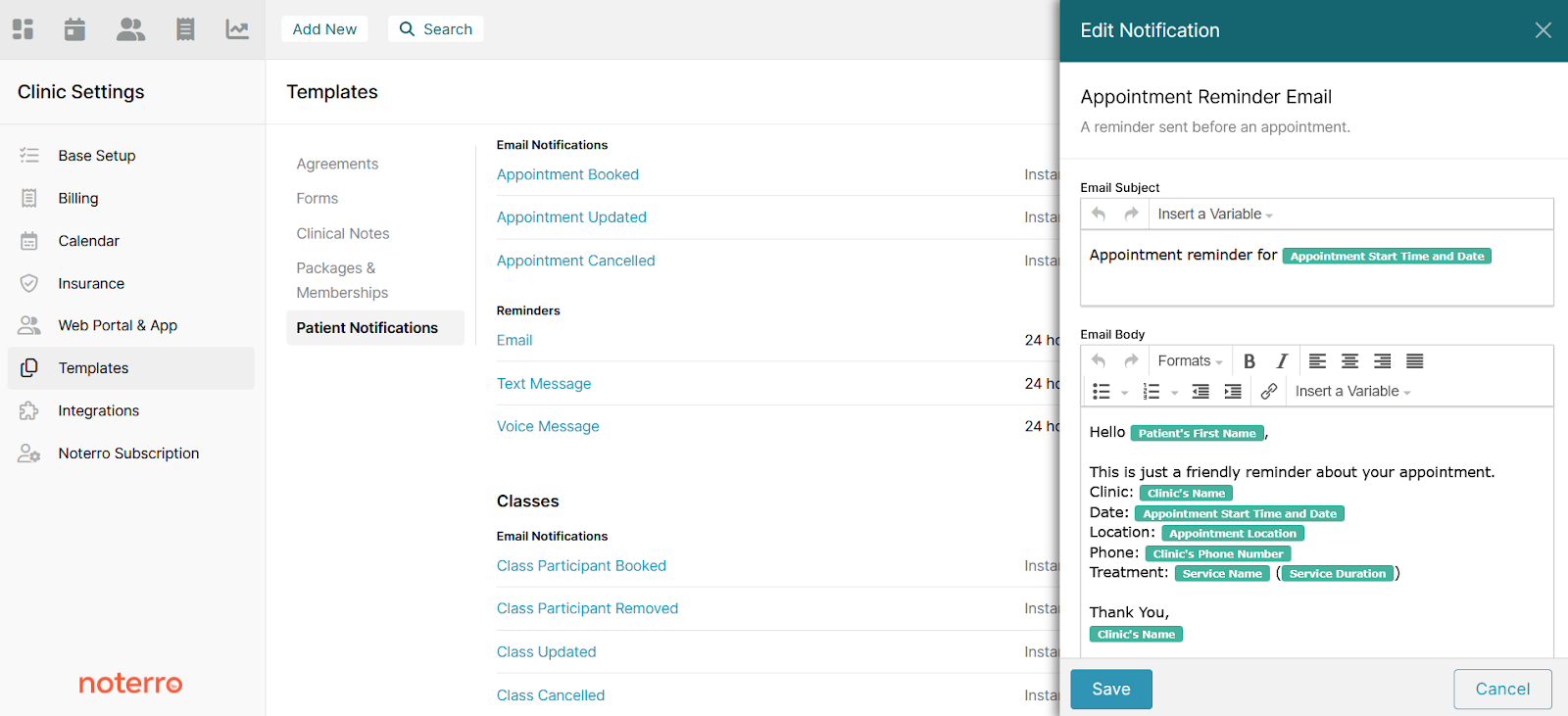Select Patient's First Name variable tag
Image resolution: width=1568 pixels, height=716 pixels.
point(1197,433)
